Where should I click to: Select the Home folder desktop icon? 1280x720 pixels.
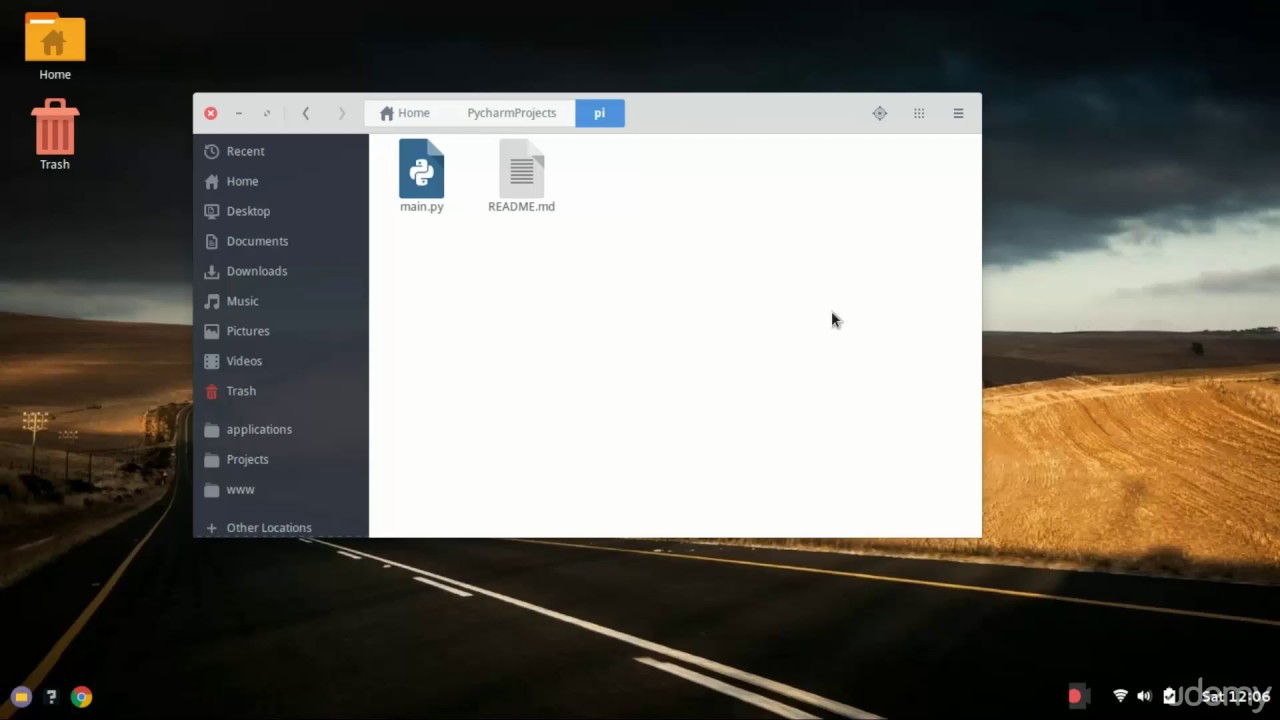55,38
